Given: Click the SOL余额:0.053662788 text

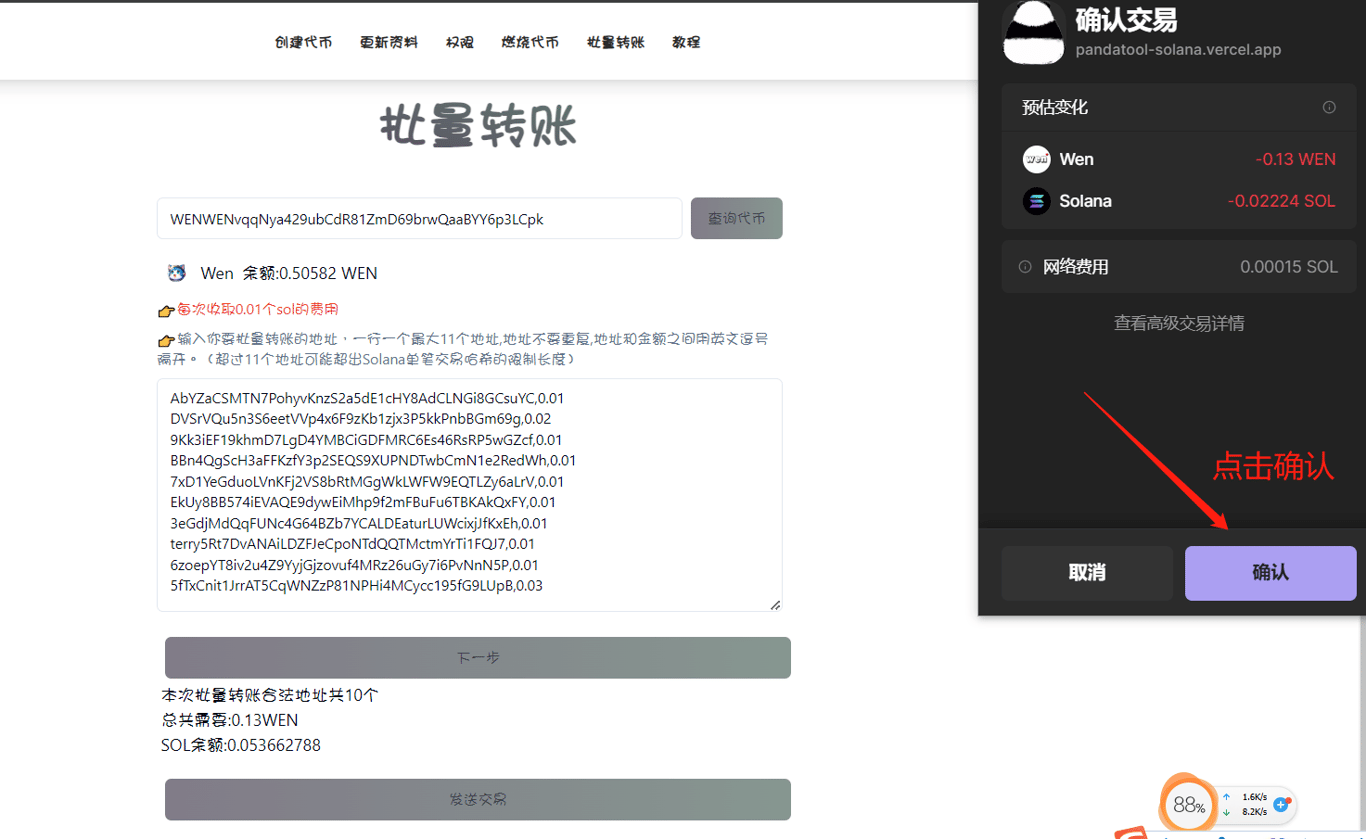Looking at the screenshot, I should tap(241, 745).
